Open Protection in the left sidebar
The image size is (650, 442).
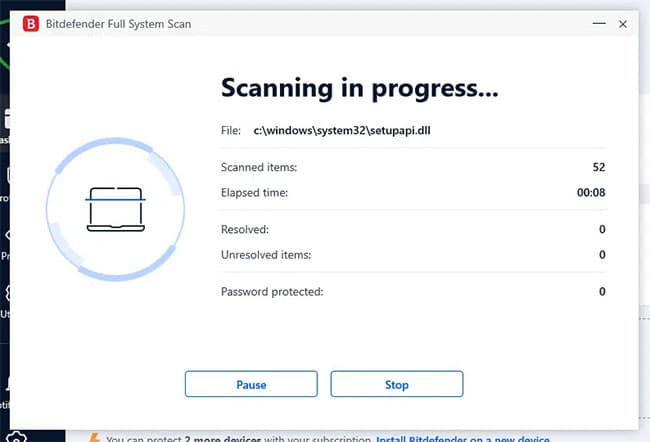pos(4,179)
